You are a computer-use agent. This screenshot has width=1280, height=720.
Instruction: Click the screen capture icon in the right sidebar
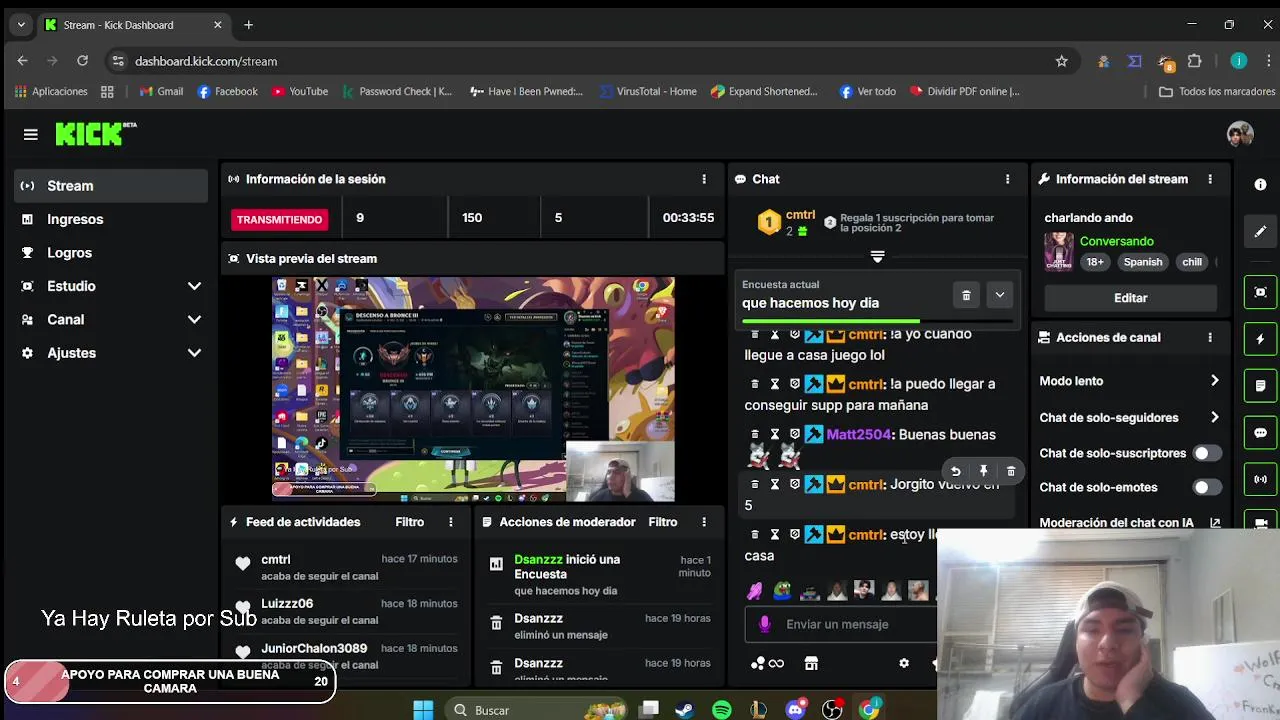click(1260, 292)
